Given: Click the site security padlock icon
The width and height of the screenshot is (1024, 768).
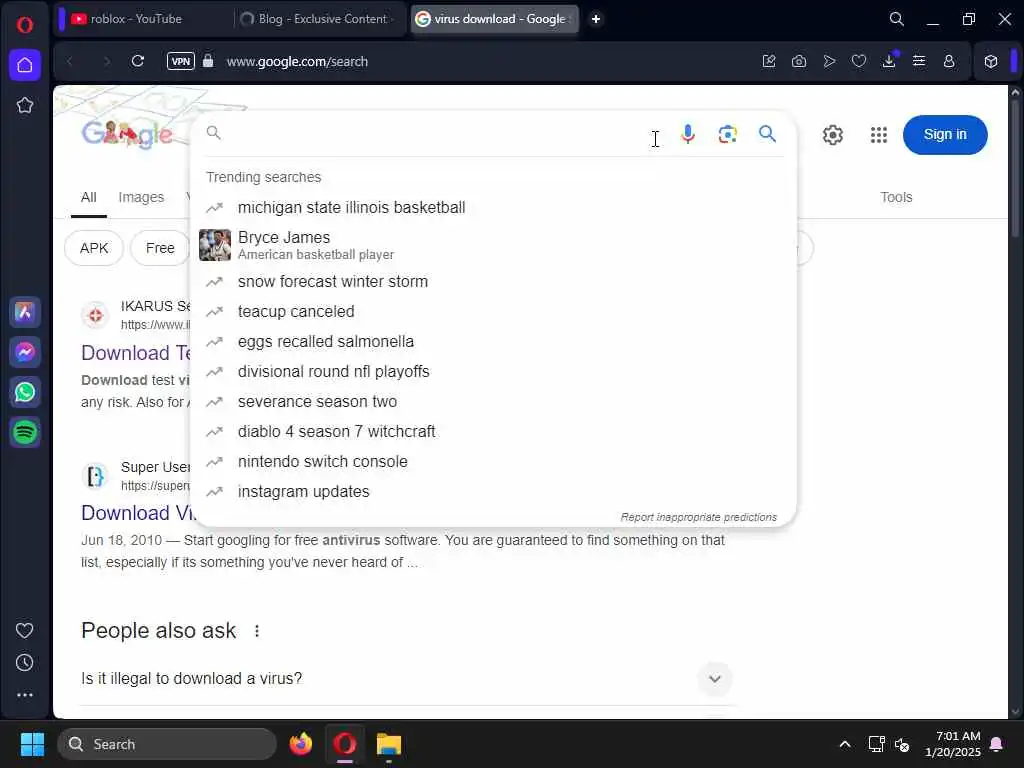Looking at the screenshot, I should click(x=208, y=61).
